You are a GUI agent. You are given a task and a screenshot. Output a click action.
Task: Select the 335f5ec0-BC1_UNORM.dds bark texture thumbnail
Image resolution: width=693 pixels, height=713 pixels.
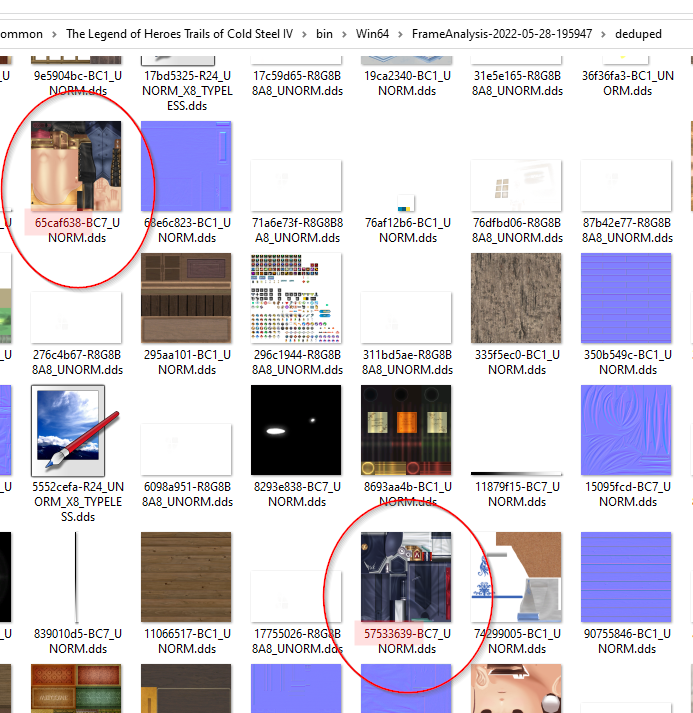click(516, 298)
